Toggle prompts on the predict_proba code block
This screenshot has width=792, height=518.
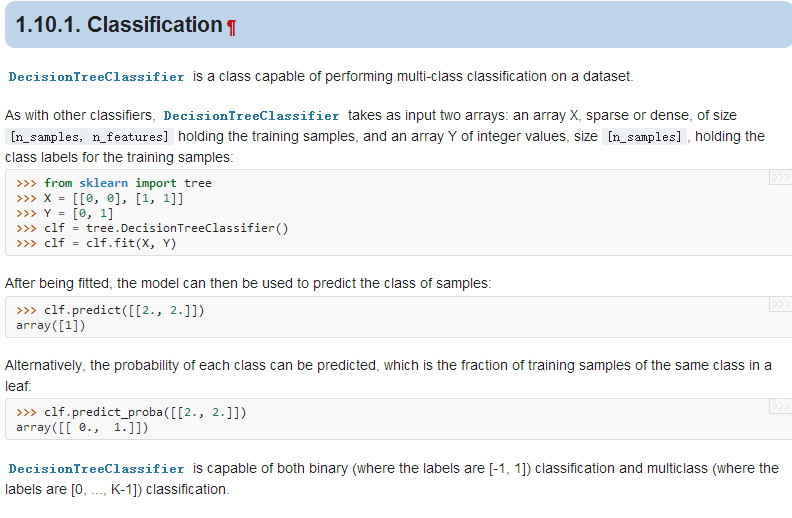pos(780,406)
